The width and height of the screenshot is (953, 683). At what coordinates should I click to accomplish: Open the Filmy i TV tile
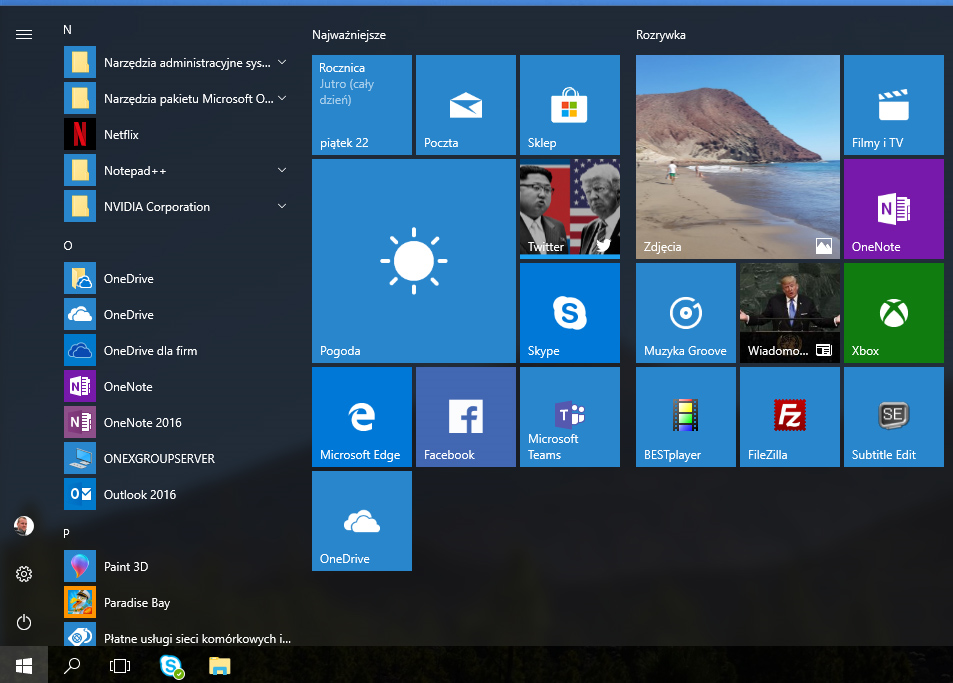[893, 105]
